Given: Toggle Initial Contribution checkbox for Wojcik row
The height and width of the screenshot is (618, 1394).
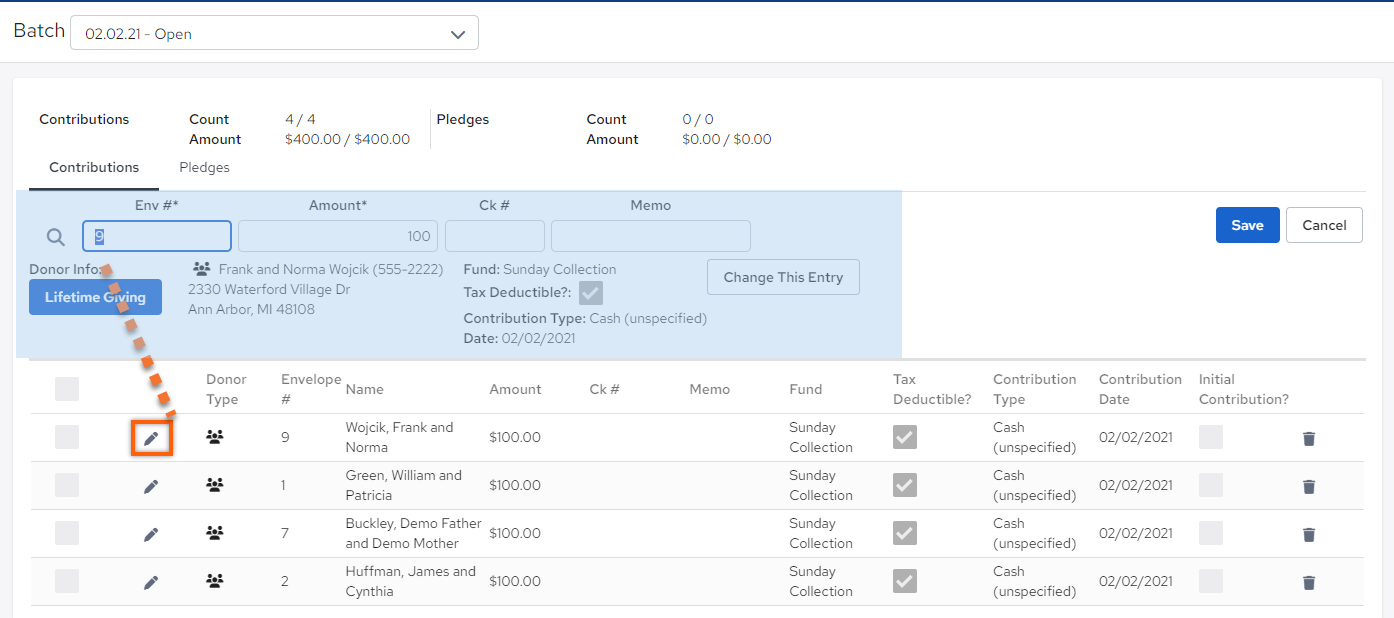Looking at the screenshot, I should click(1211, 437).
